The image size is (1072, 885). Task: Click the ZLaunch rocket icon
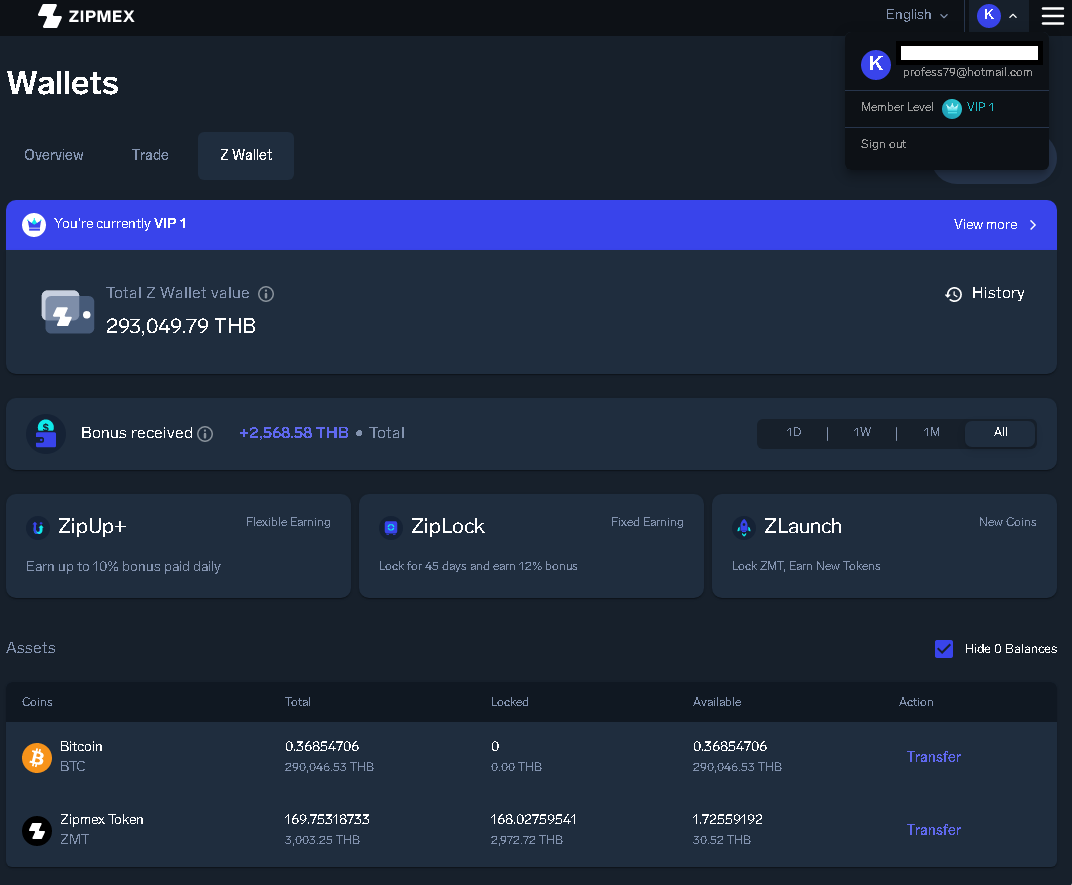(x=744, y=527)
